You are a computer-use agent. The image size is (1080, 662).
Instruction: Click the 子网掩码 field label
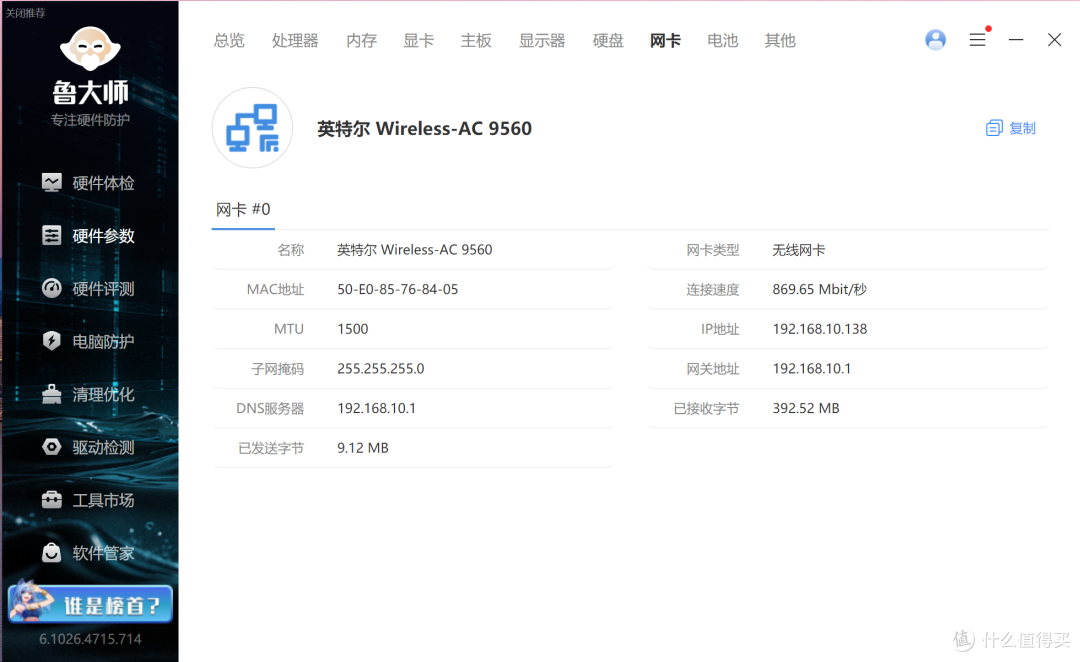[278, 369]
